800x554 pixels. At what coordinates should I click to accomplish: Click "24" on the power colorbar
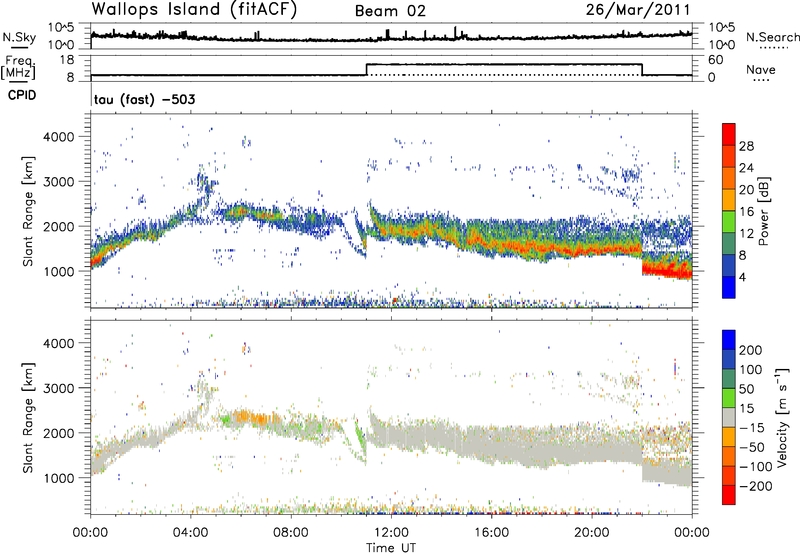pos(746,168)
